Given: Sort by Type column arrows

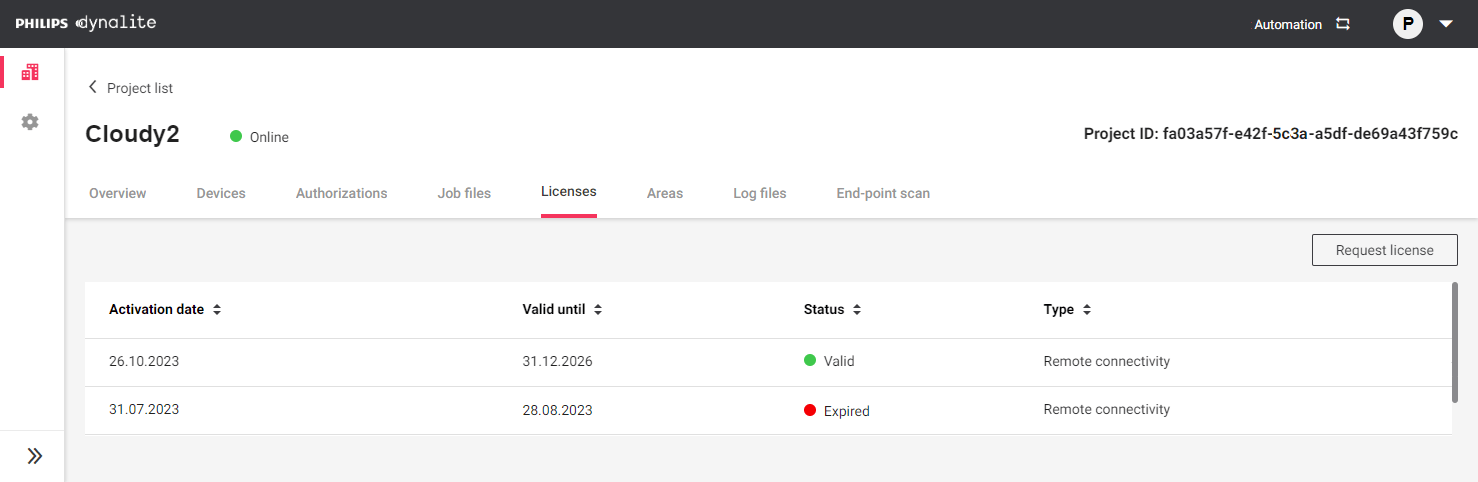Looking at the screenshot, I should pos(1086,310).
